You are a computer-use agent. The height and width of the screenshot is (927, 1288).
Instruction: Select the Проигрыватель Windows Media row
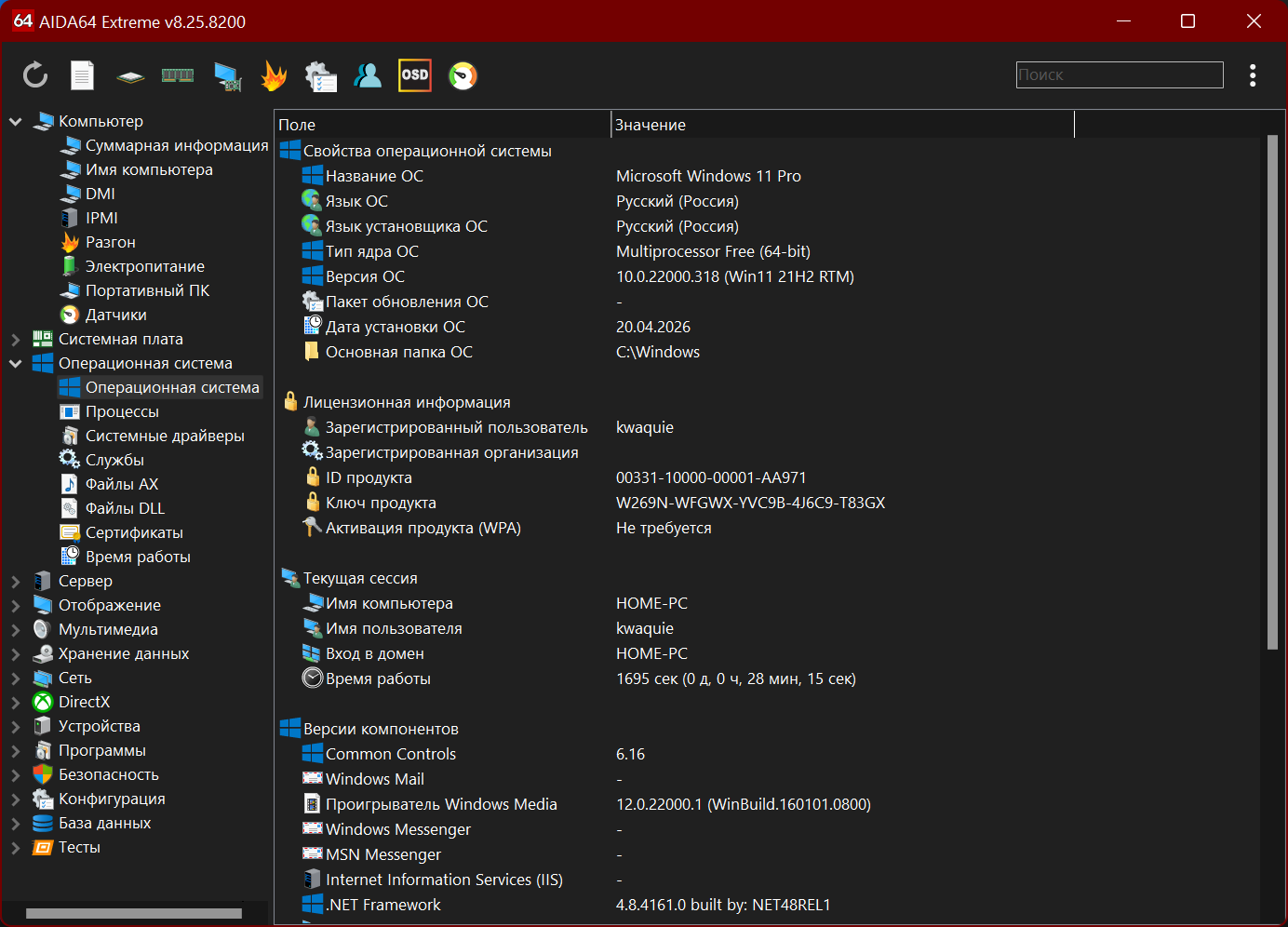[x=770, y=804]
